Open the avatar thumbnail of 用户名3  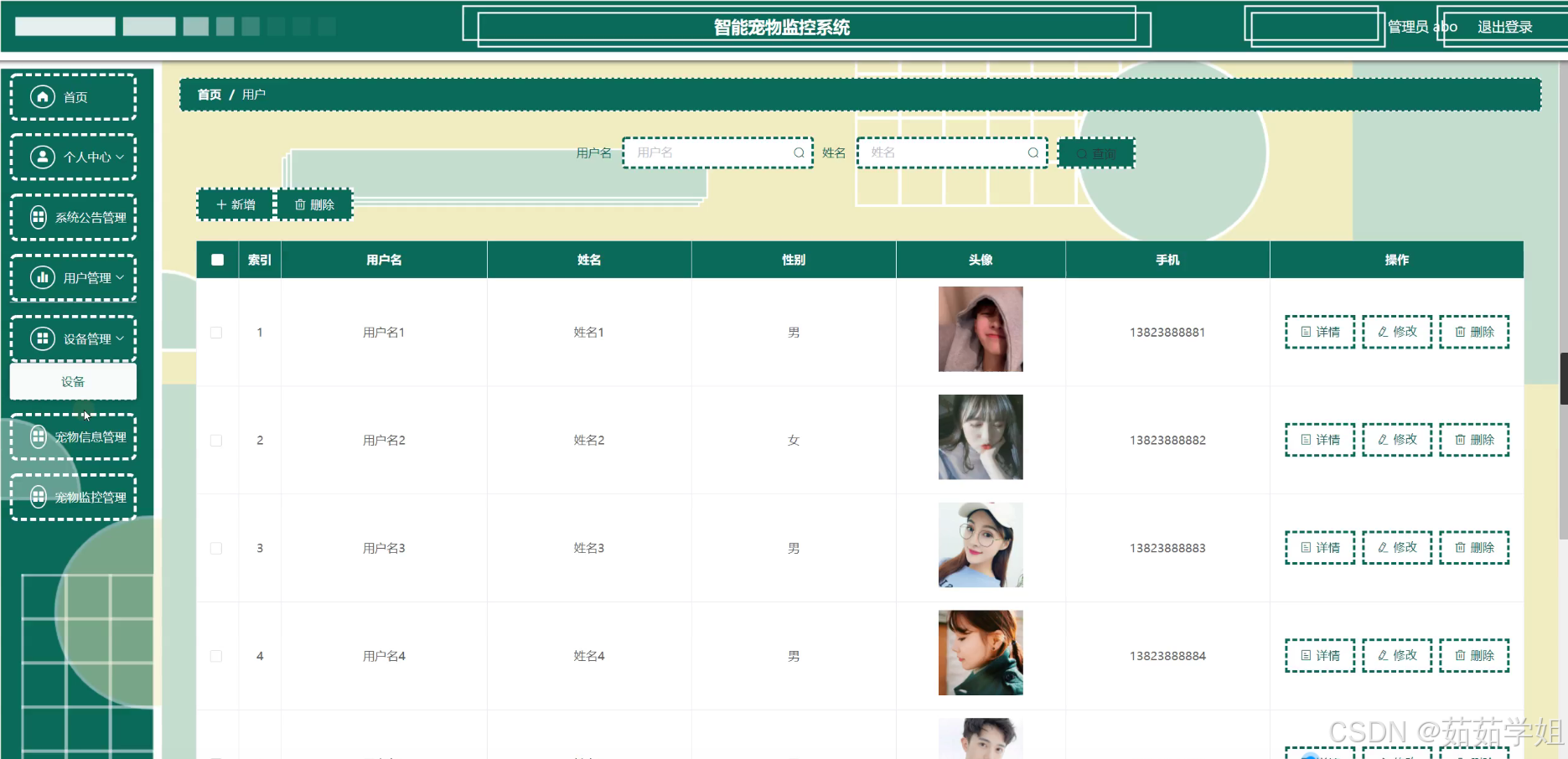981,545
